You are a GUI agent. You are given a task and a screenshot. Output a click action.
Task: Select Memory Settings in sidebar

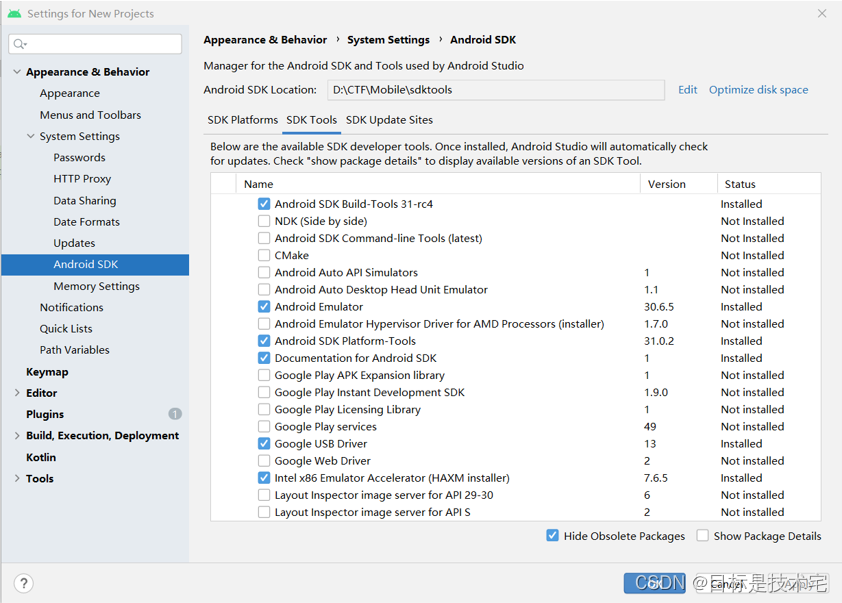[96, 286]
